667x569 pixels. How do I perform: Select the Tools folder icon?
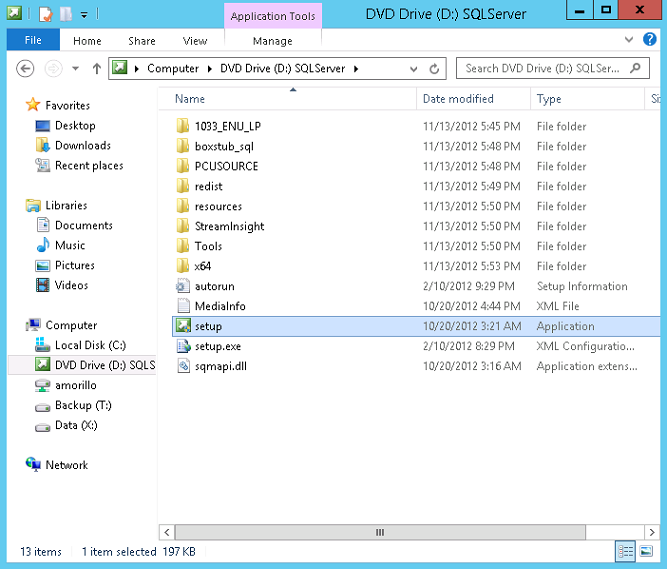tap(182, 246)
